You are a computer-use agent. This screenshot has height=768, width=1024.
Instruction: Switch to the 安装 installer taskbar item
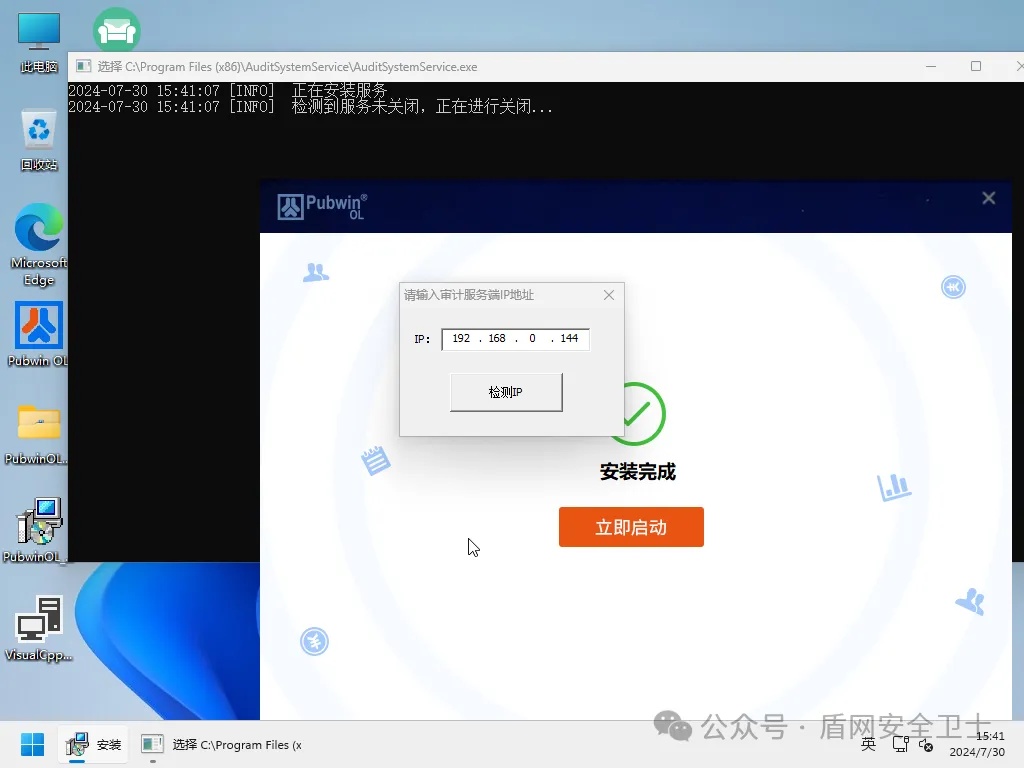(x=94, y=744)
